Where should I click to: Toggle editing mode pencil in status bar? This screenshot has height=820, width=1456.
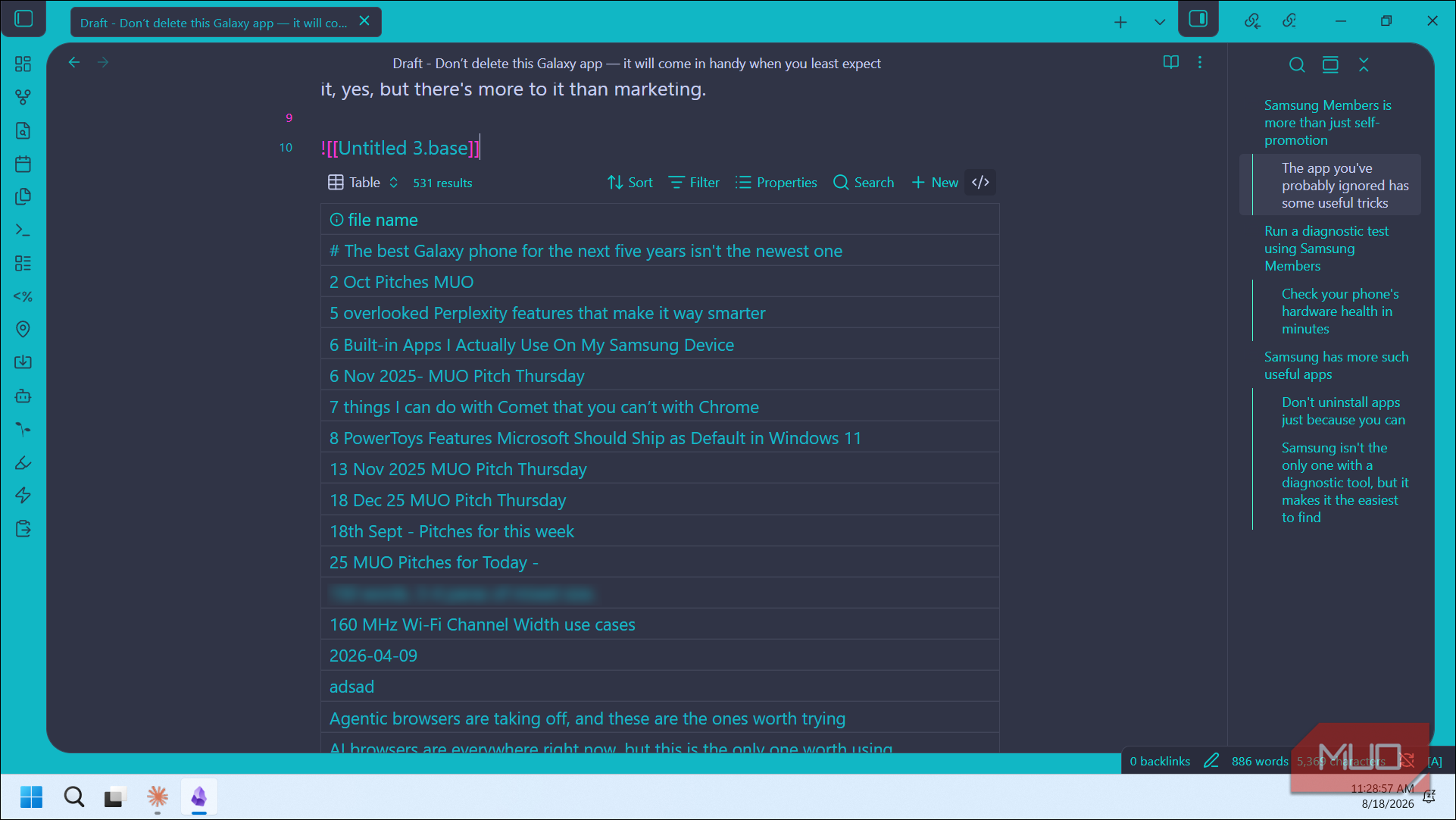(x=1211, y=760)
